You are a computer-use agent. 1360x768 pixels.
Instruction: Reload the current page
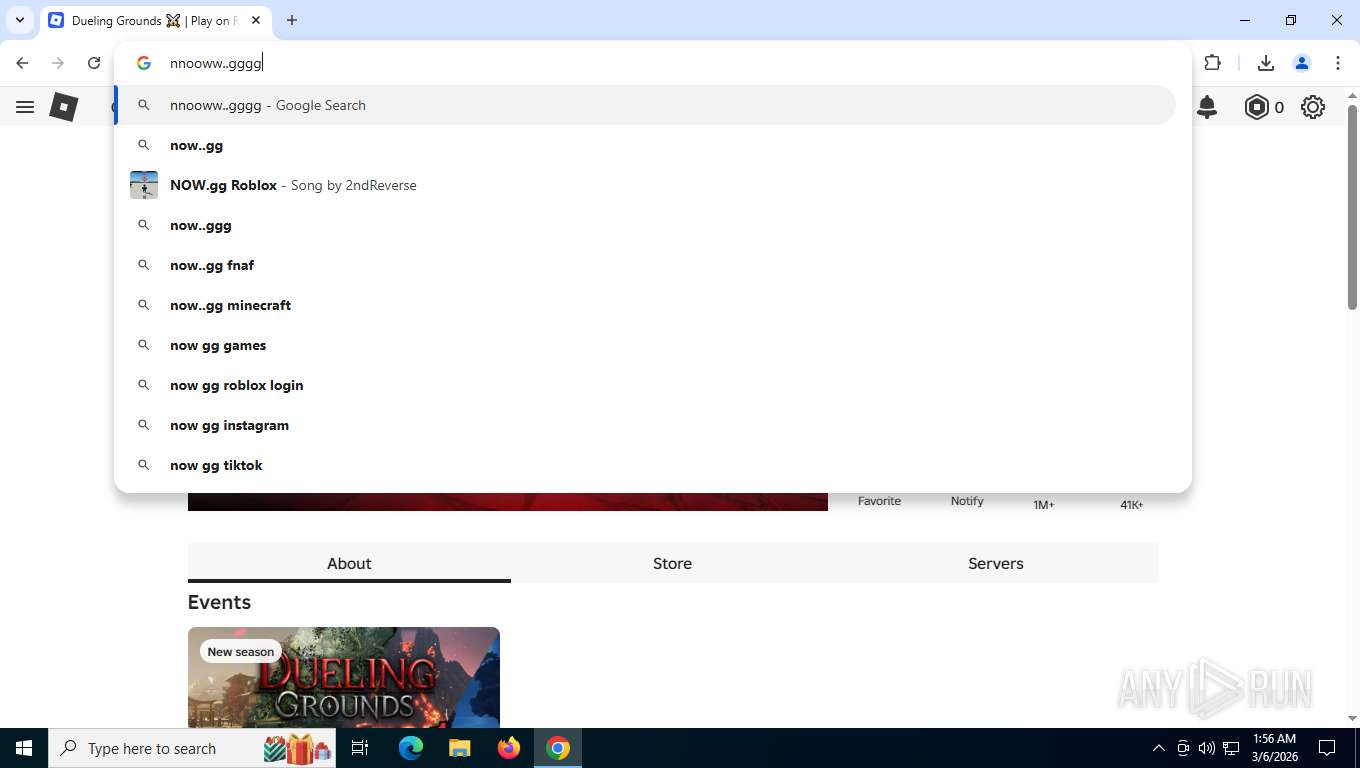tap(94, 63)
